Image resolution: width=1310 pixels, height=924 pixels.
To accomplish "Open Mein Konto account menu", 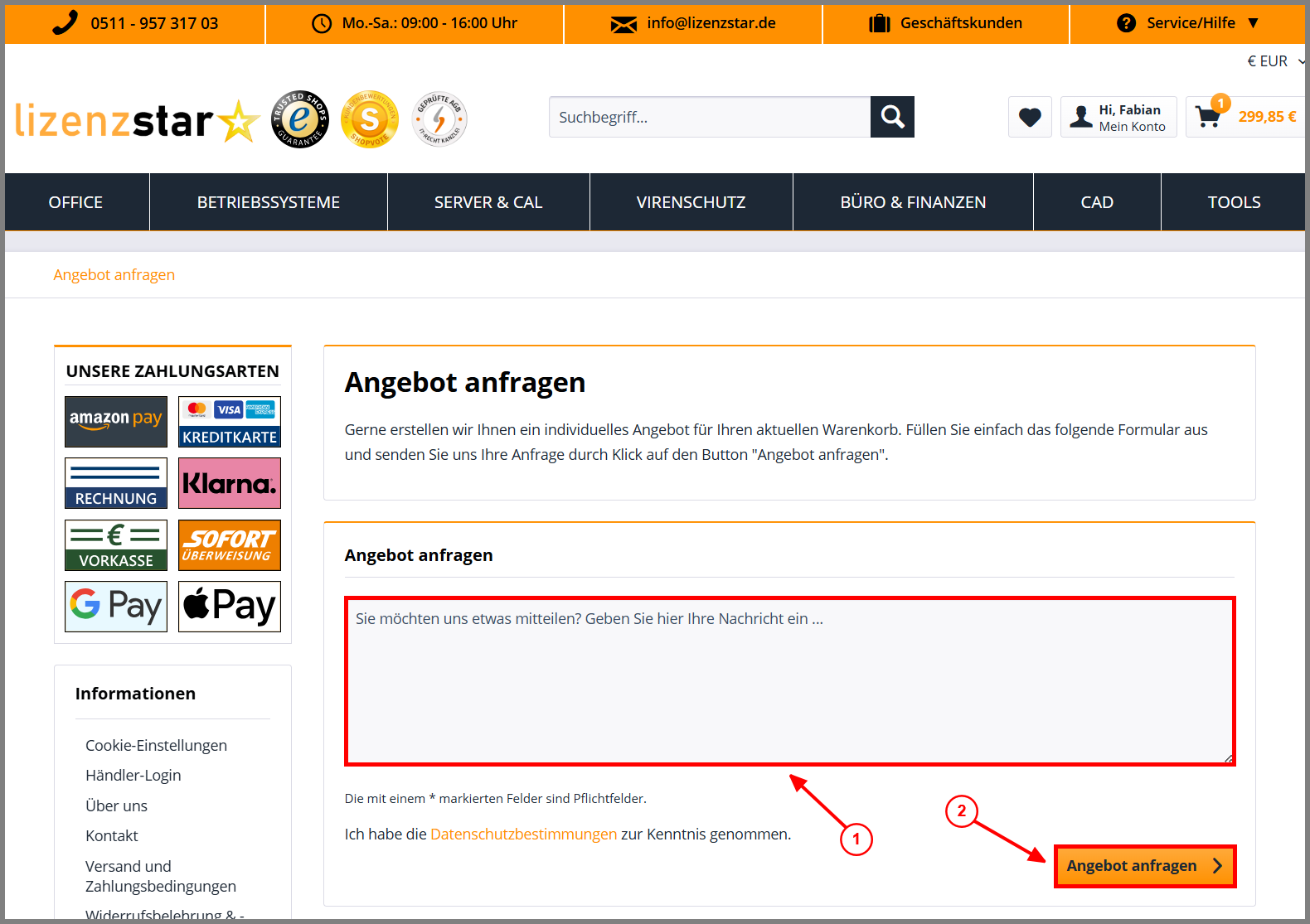I will tap(1118, 117).
